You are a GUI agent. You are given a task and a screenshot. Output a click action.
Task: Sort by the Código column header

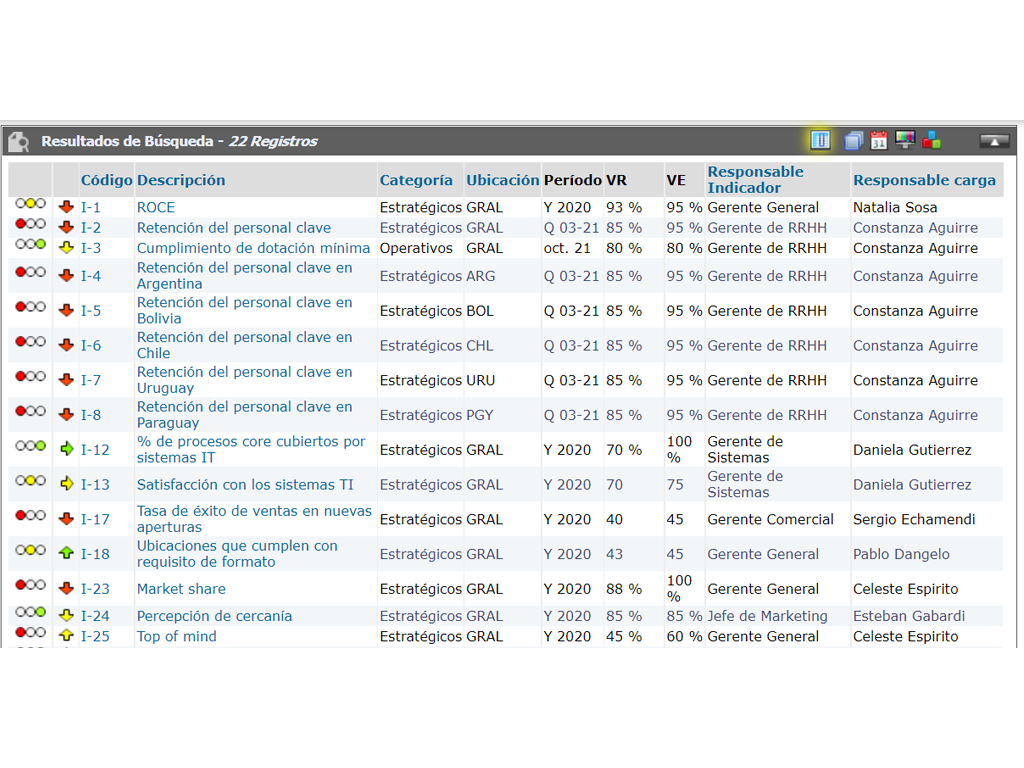106,180
